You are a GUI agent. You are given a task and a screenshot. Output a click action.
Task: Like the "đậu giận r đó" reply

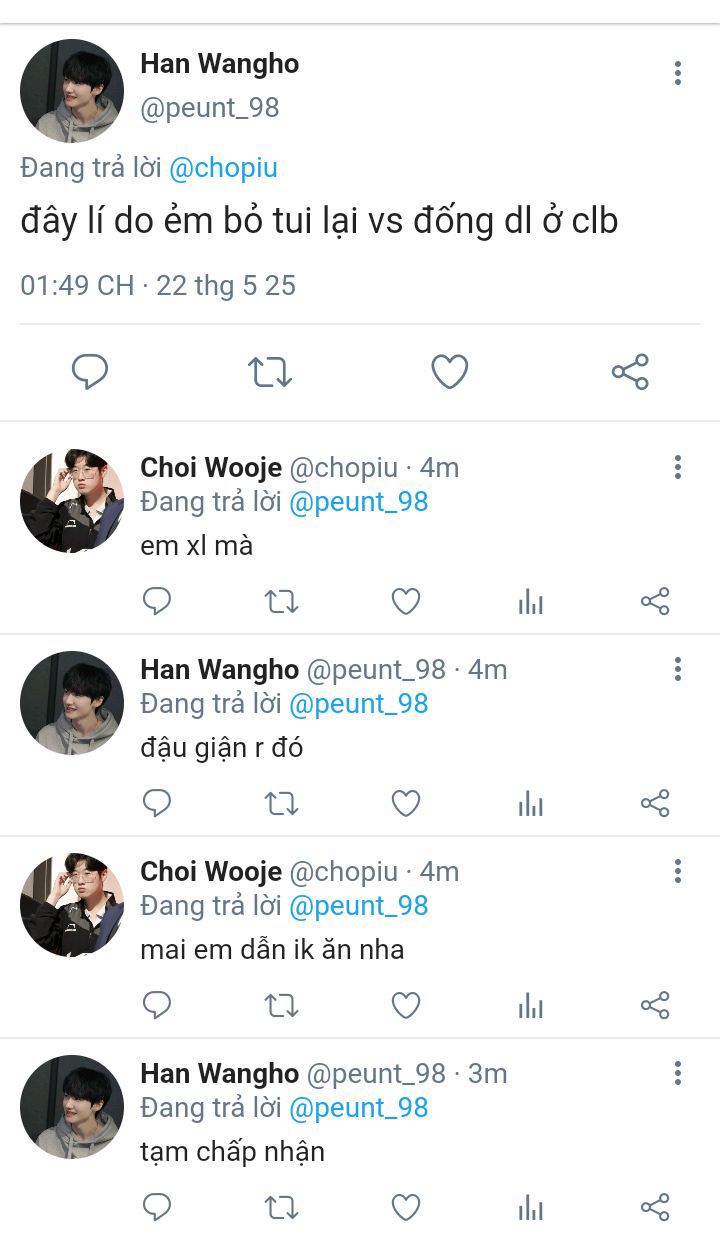pyautogui.click(x=405, y=803)
